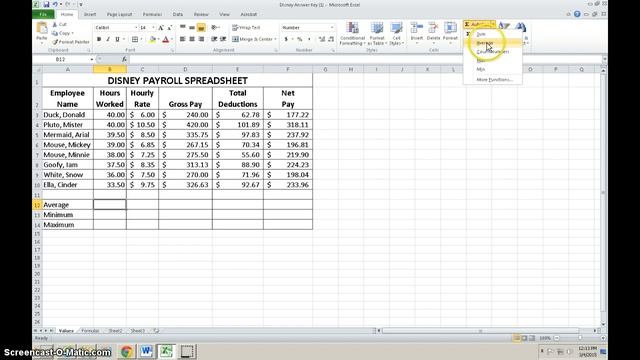Toggle underline formatting
Screen dimensions: 640x360
point(117,39)
